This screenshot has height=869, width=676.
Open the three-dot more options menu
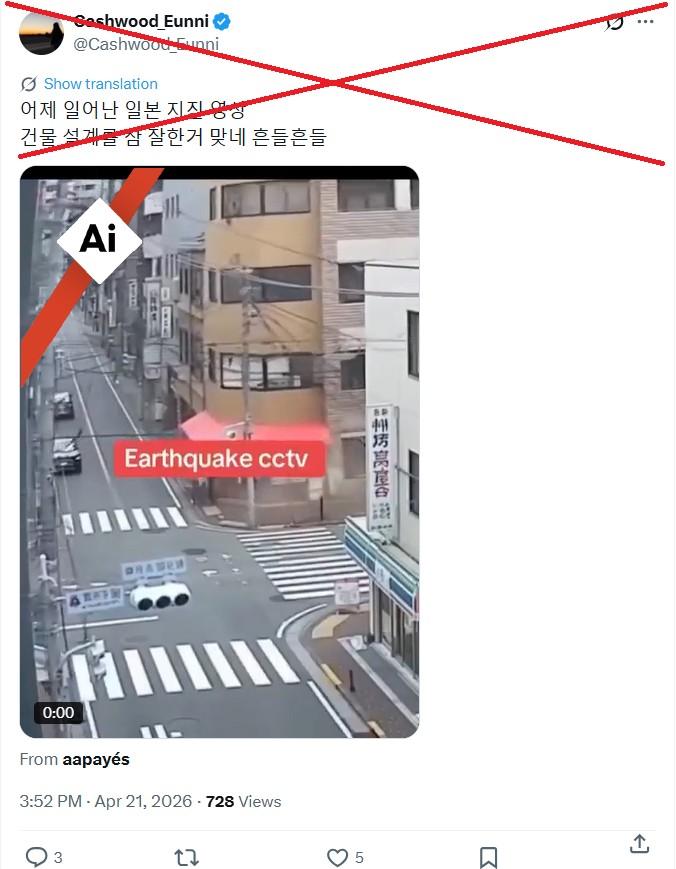(646, 22)
